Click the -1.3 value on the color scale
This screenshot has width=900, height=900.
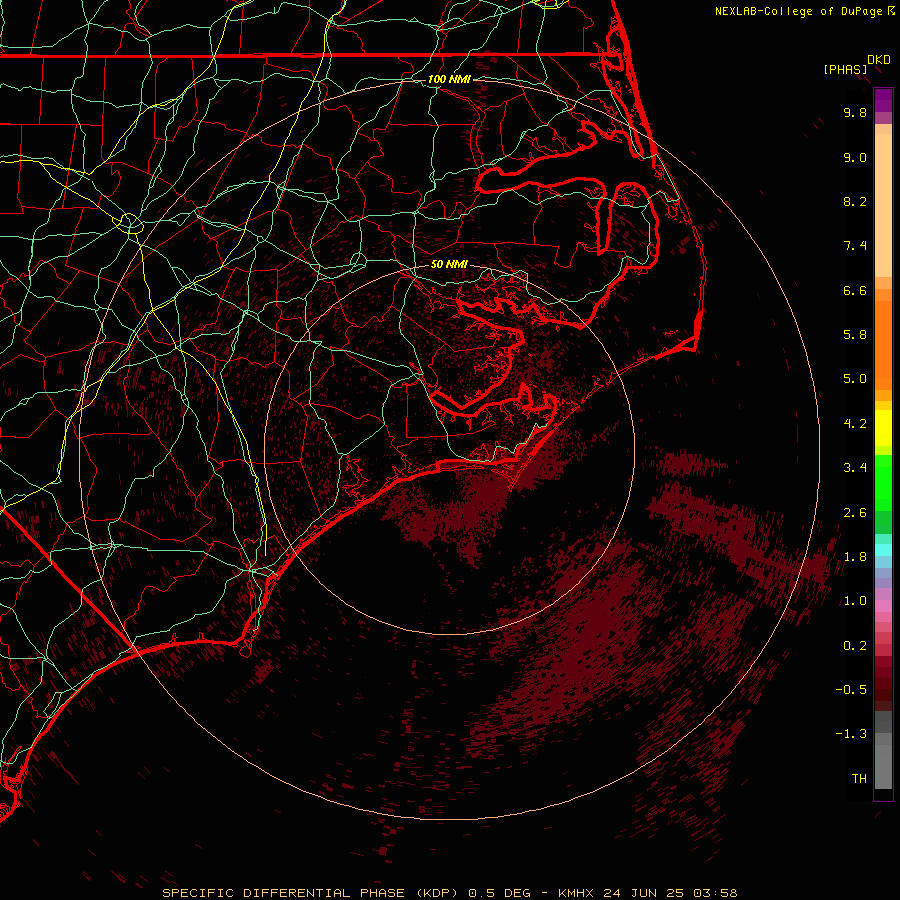pos(851,734)
